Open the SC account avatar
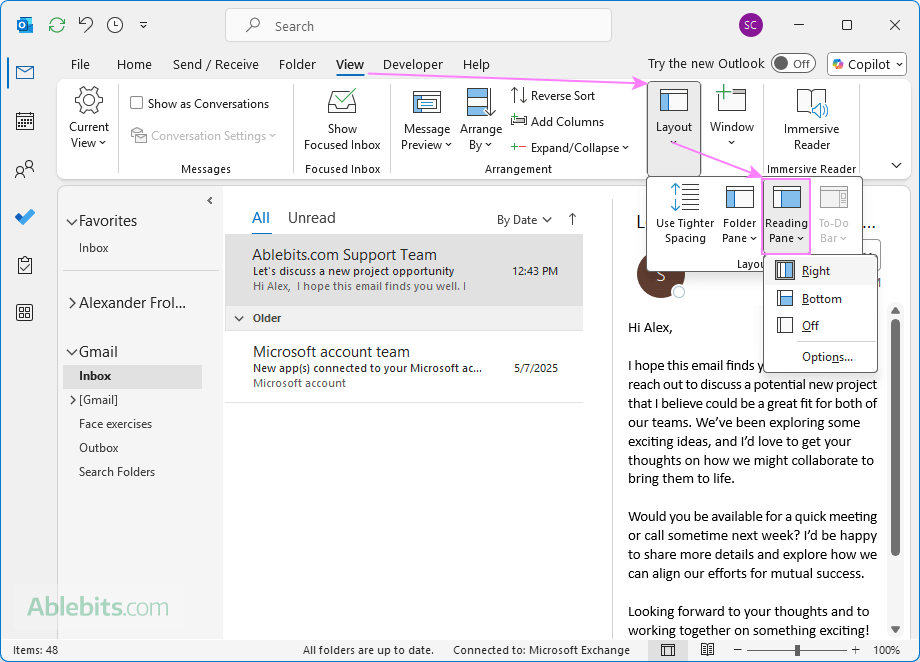The image size is (920, 662). click(x=750, y=25)
